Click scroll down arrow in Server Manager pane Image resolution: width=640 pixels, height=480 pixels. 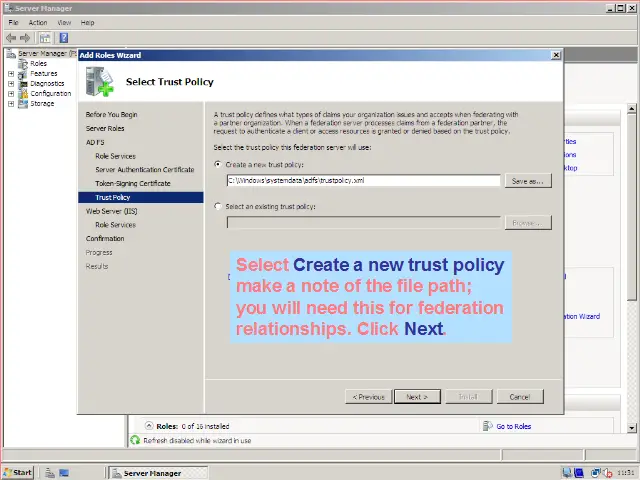pos(631,428)
